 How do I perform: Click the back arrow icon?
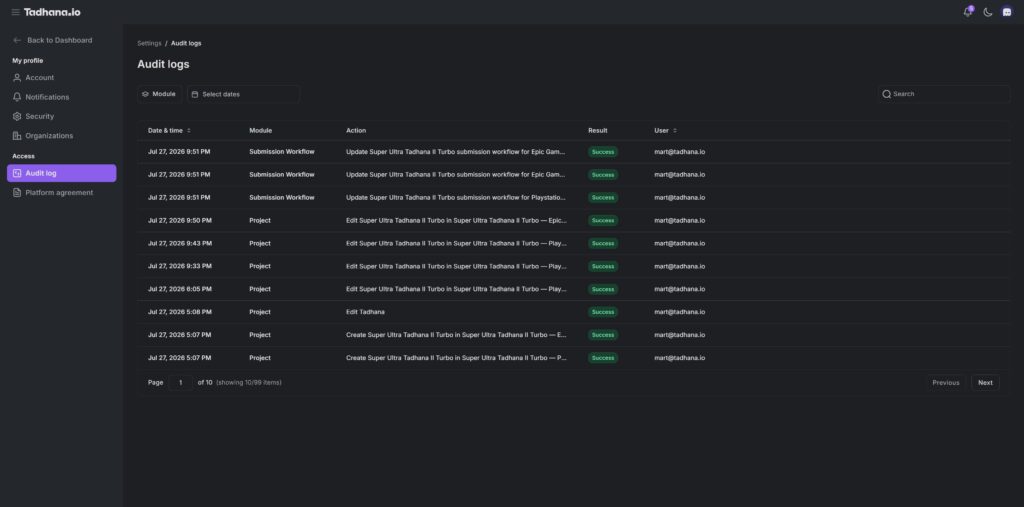(17, 40)
